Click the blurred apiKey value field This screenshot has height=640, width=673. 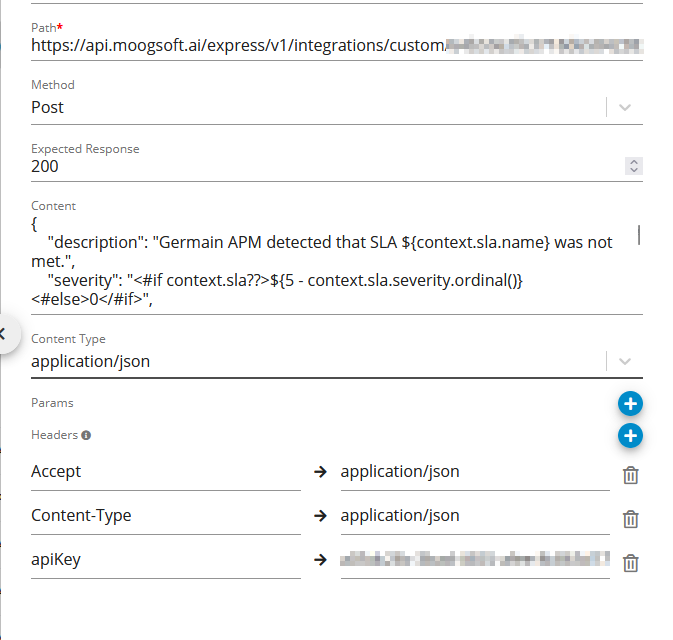[x=474, y=560]
